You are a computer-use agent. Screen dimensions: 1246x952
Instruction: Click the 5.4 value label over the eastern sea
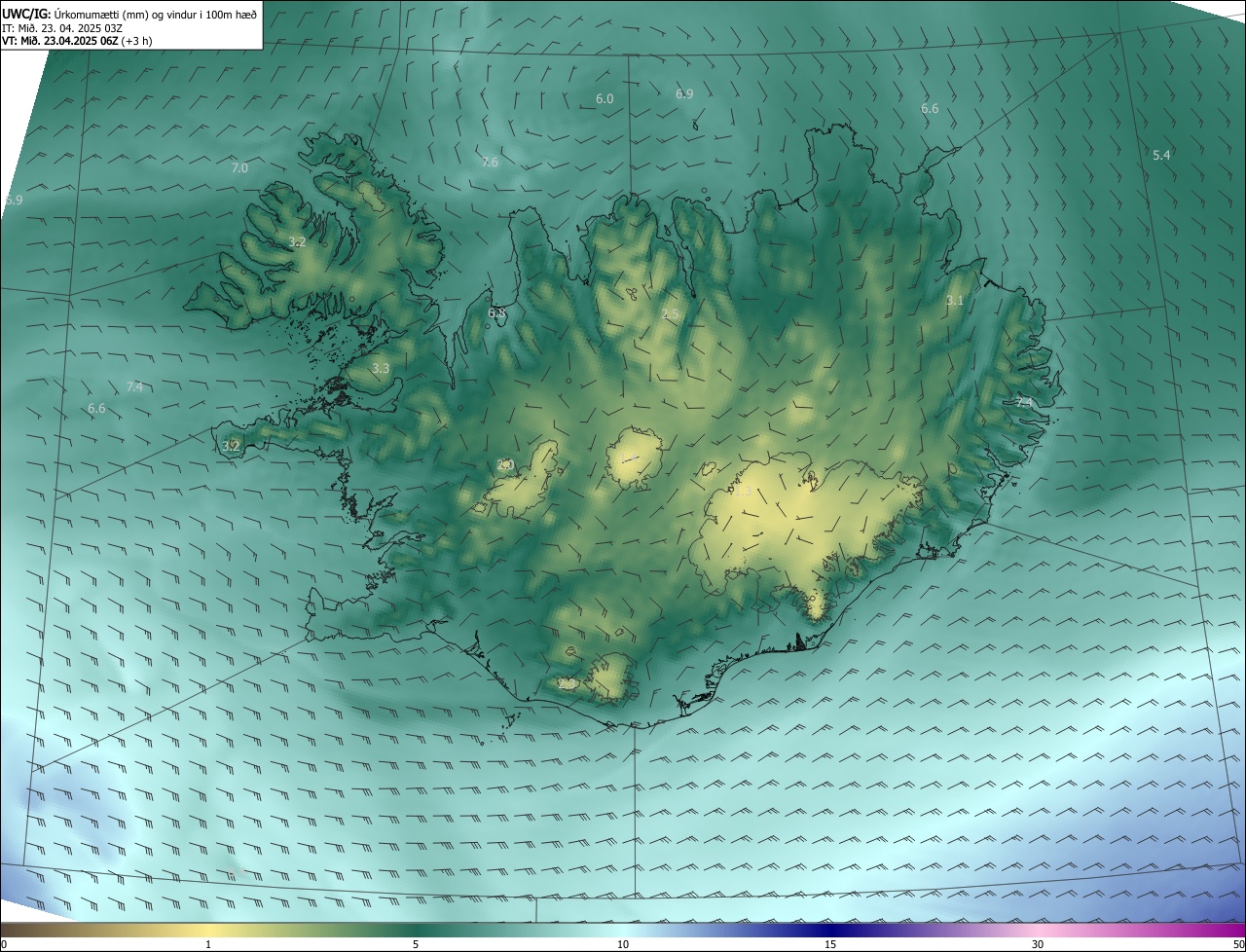(1161, 156)
